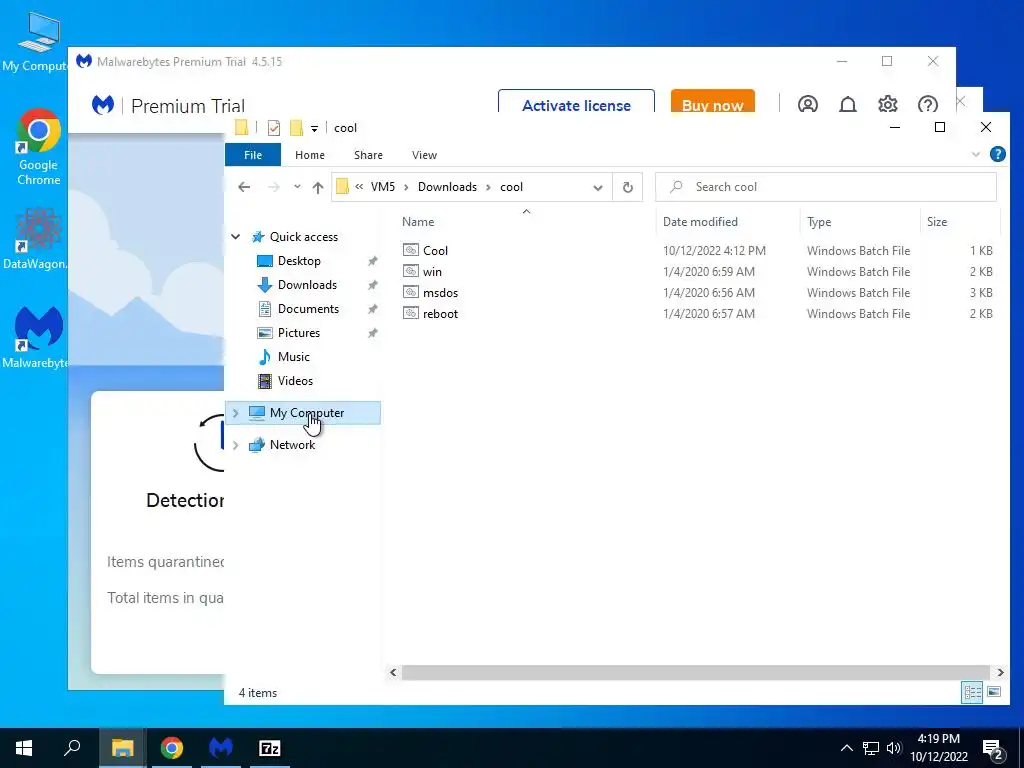The width and height of the screenshot is (1024, 768).
Task: Open recent locations dropdown
Action: [297, 187]
